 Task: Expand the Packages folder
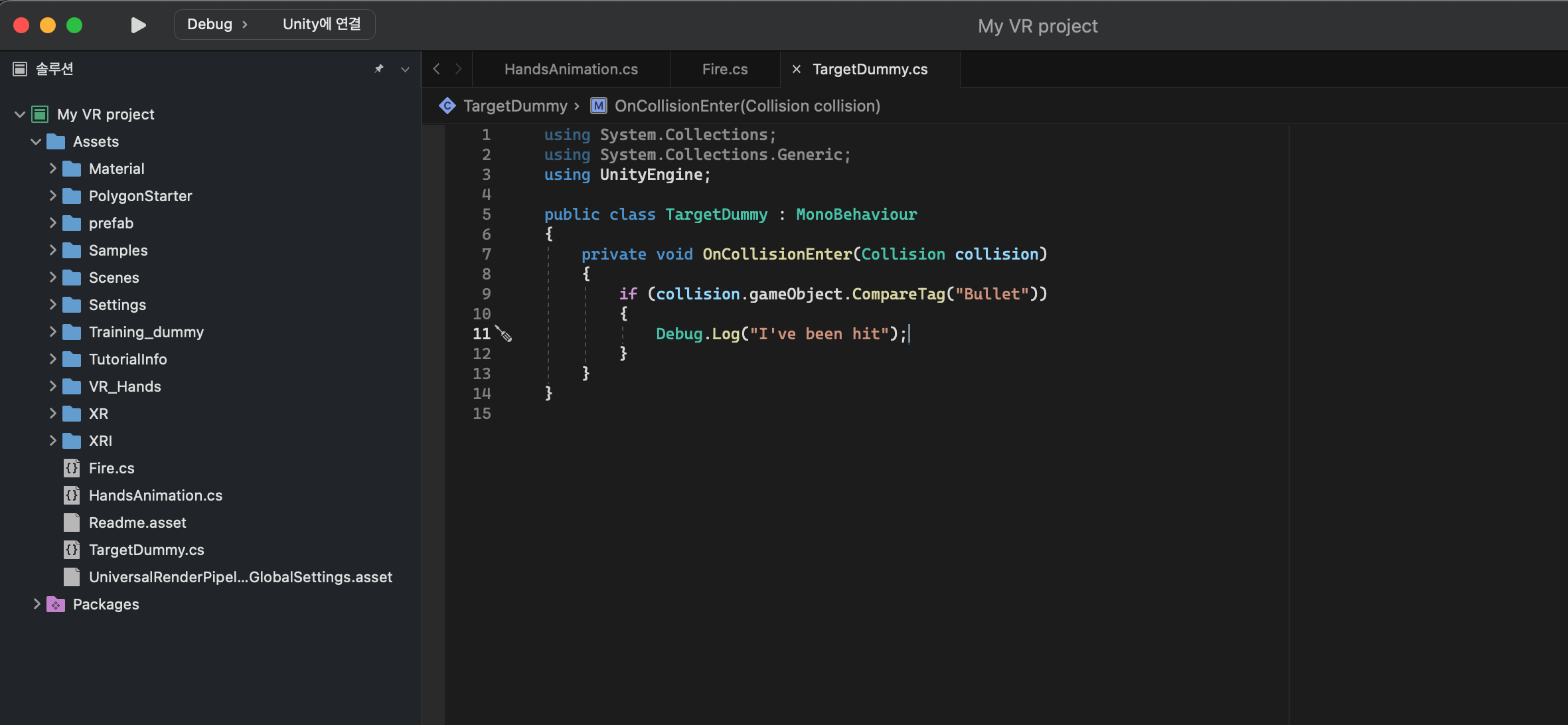point(37,604)
